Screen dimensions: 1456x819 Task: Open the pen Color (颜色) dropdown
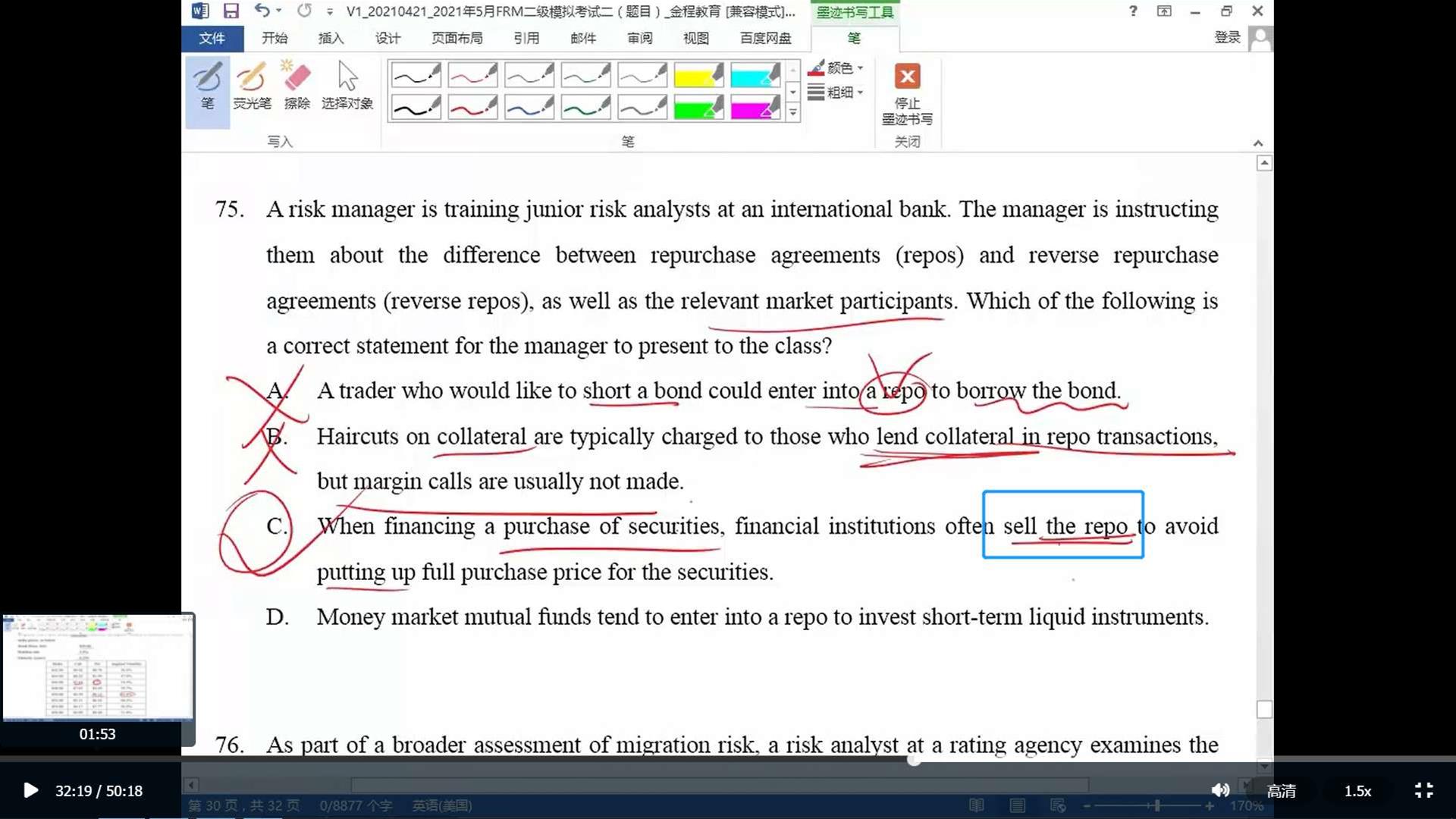[836, 68]
